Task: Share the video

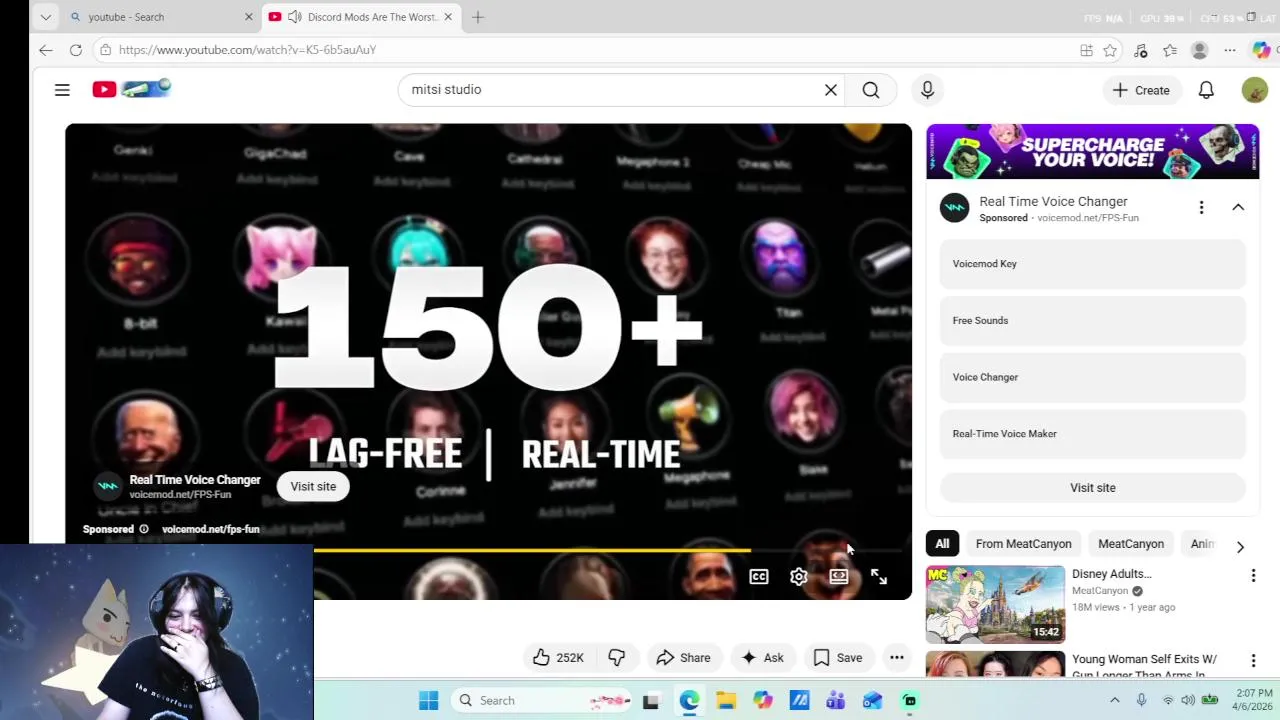Action: pos(683,657)
